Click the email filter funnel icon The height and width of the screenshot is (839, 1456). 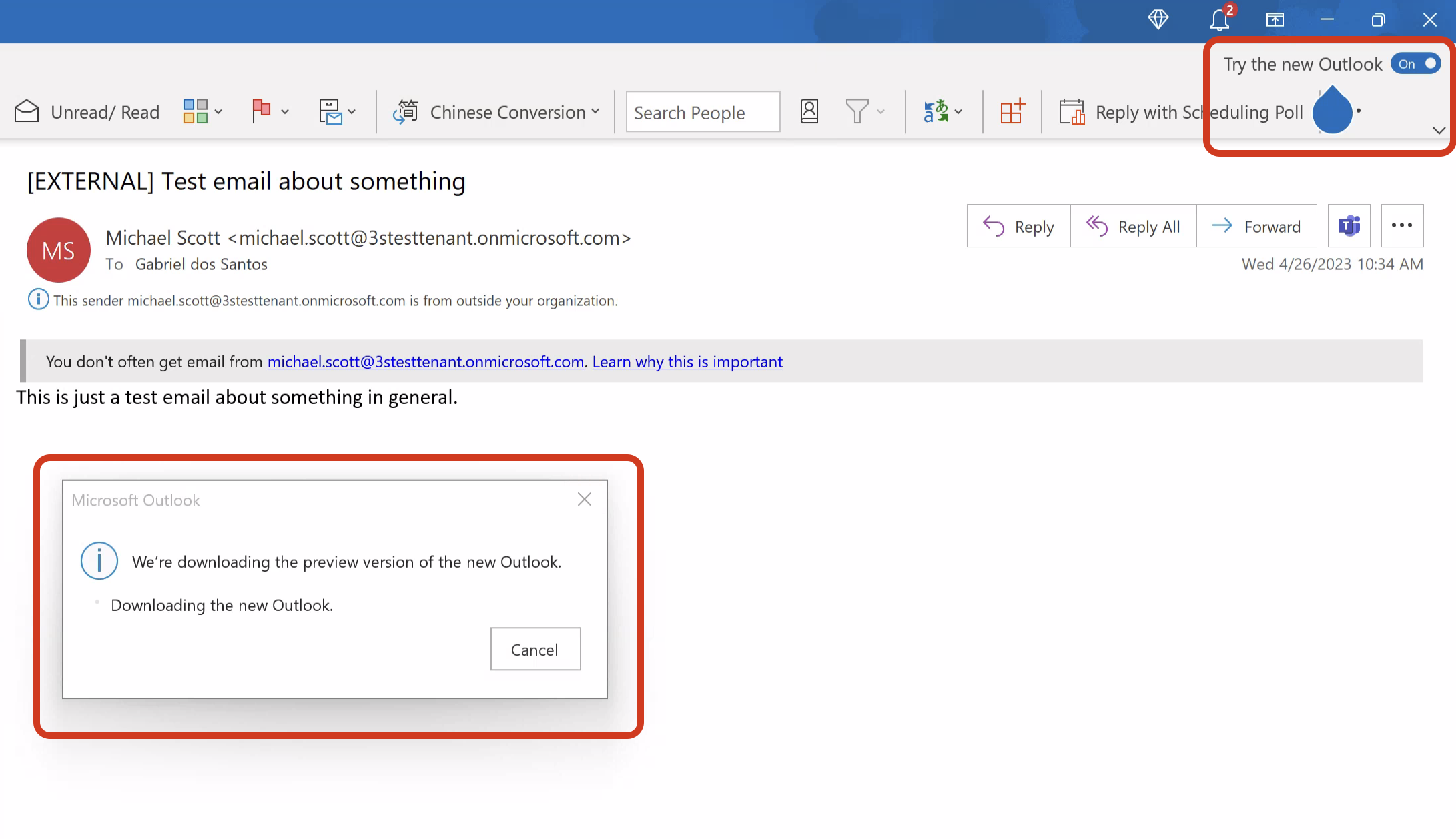tap(857, 111)
